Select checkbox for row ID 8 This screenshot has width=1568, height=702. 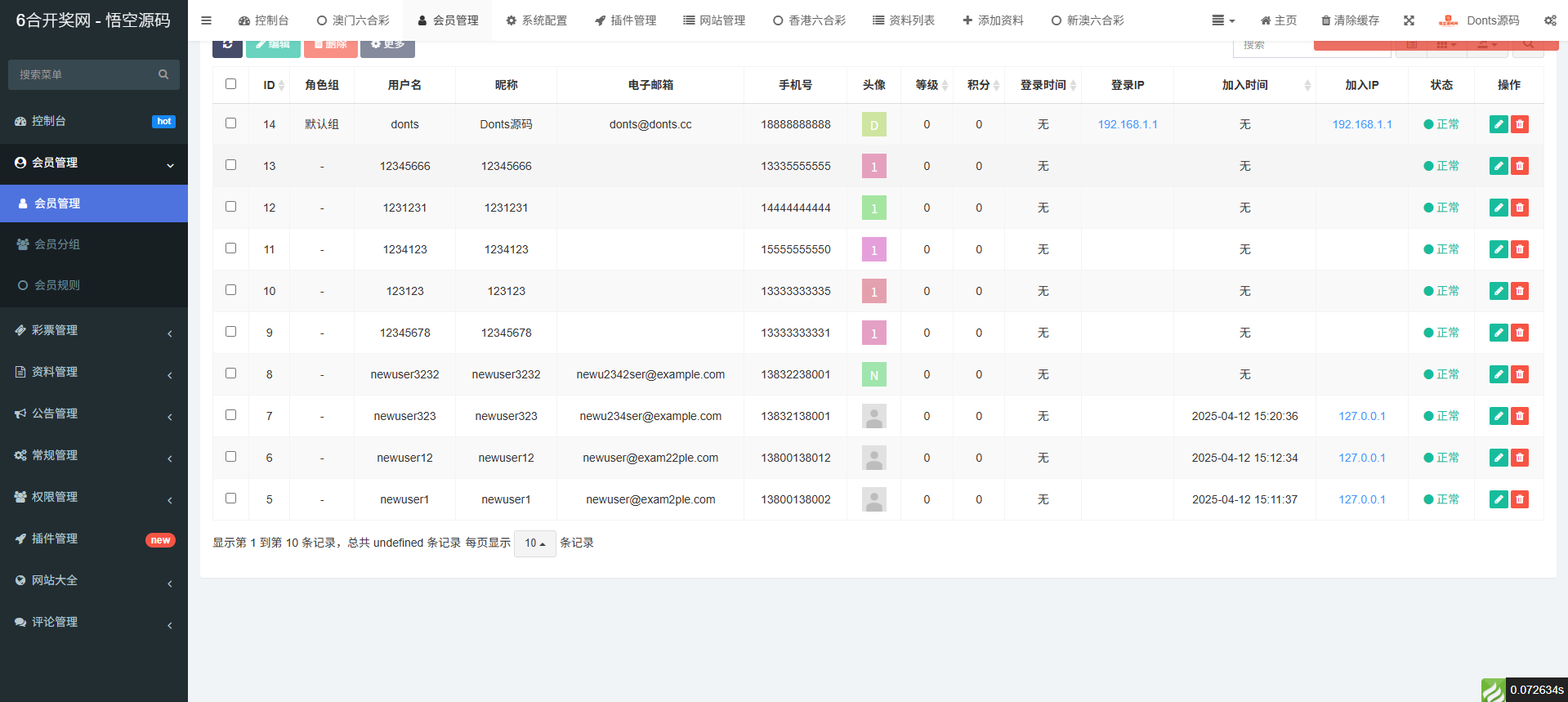(230, 373)
